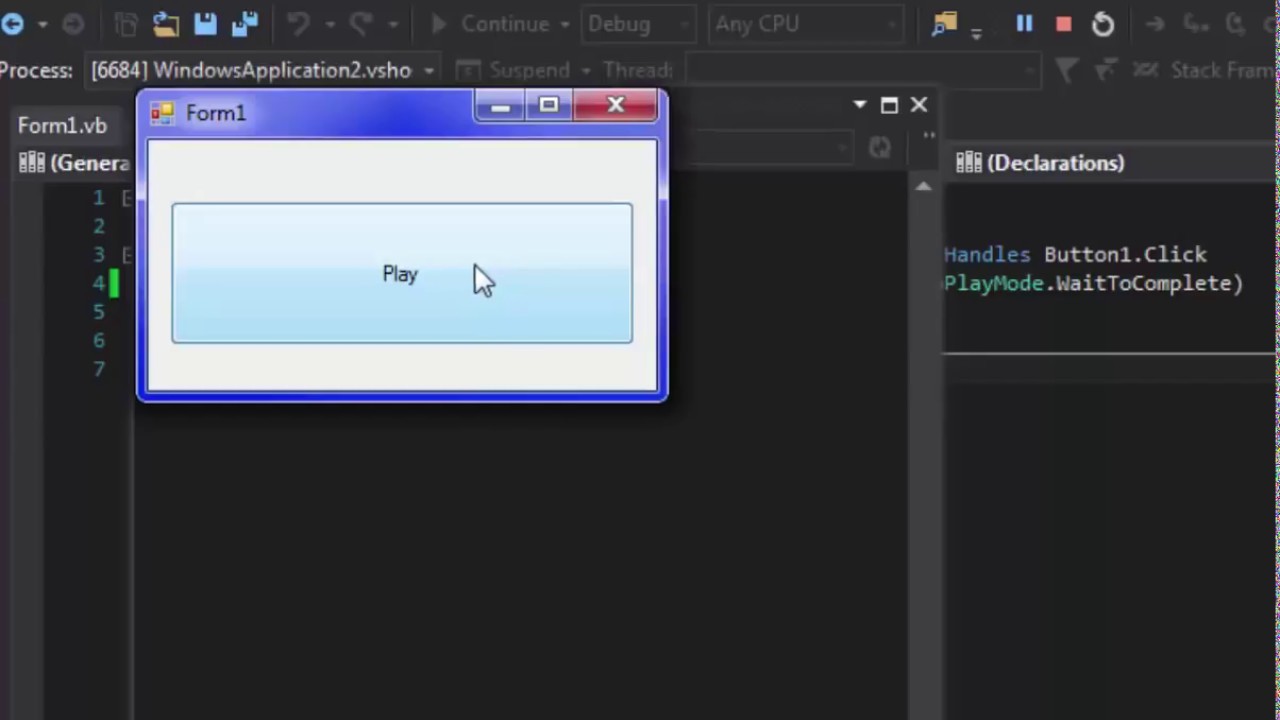Viewport: 1280px width, 720px height.
Task: Click PlayMode.WaitToComplete in the code
Action: [1088, 283]
